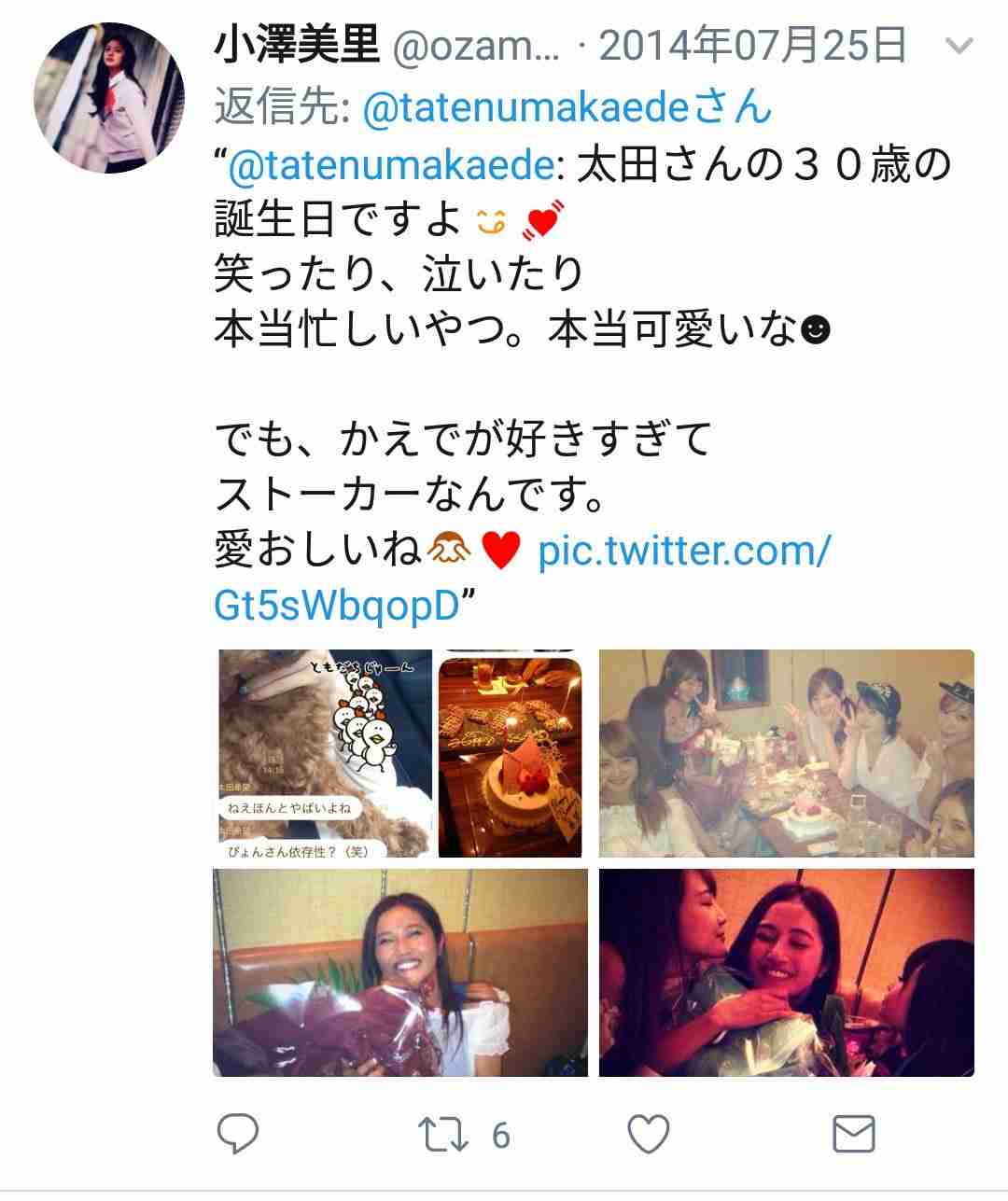Open the tweet options chevron menu
Viewport: 1008px width, 1201px height.
click(x=959, y=45)
